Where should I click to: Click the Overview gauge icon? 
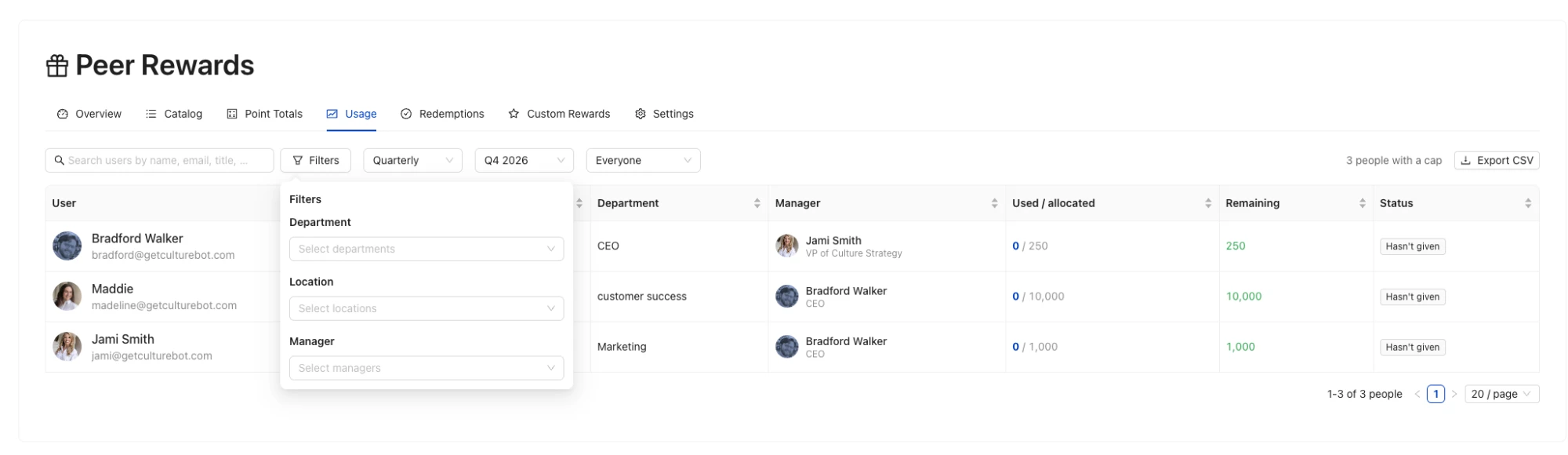point(63,114)
